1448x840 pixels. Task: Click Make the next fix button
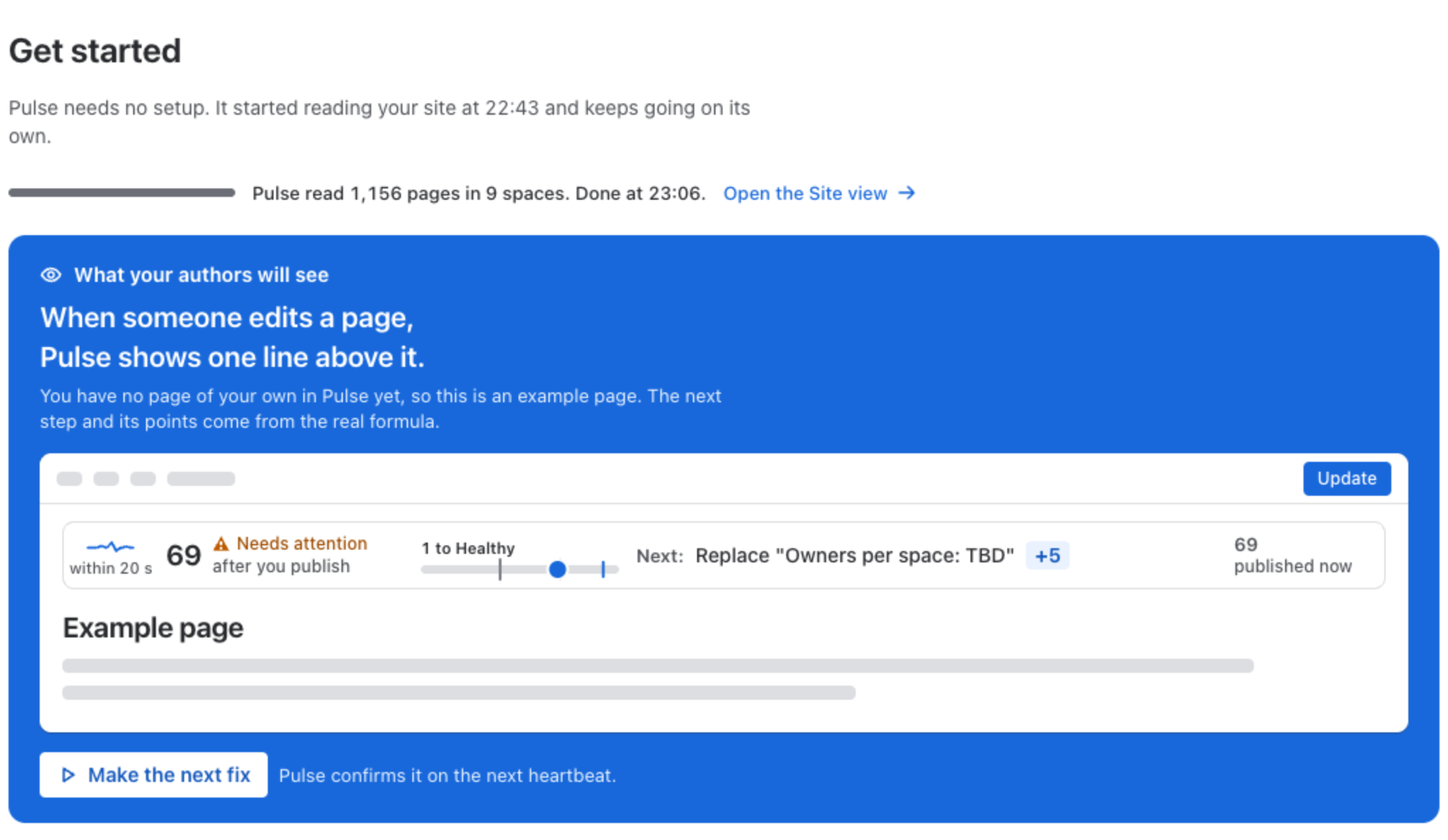click(154, 775)
